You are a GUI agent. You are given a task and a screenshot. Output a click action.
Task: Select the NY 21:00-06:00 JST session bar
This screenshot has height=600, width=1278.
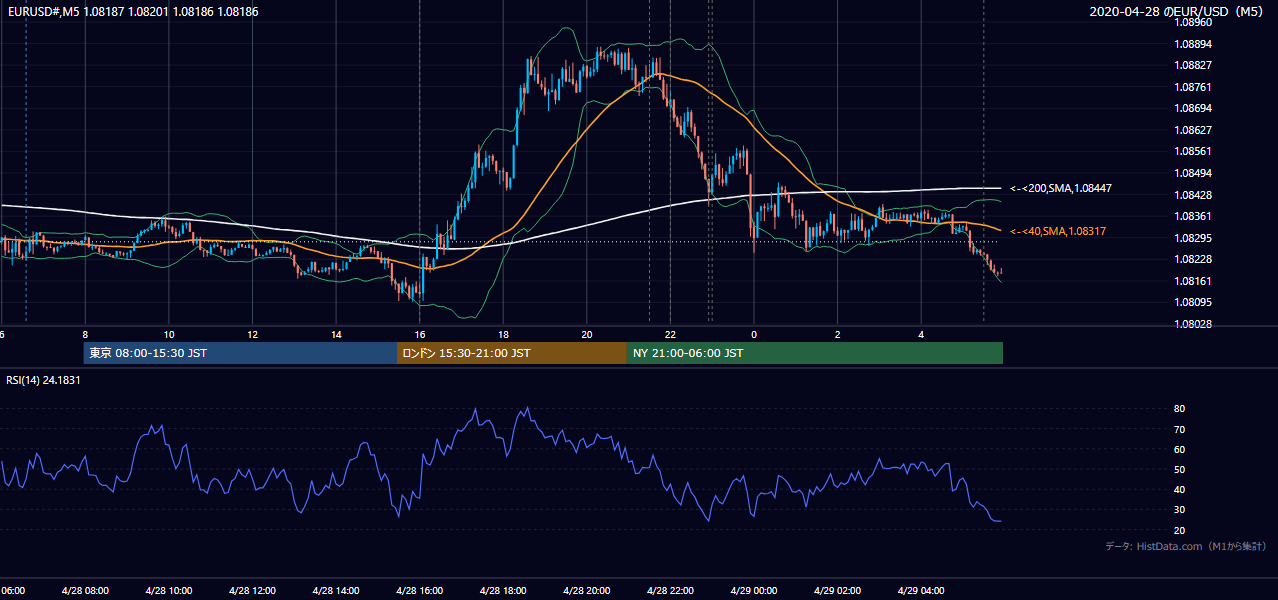tap(815, 353)
